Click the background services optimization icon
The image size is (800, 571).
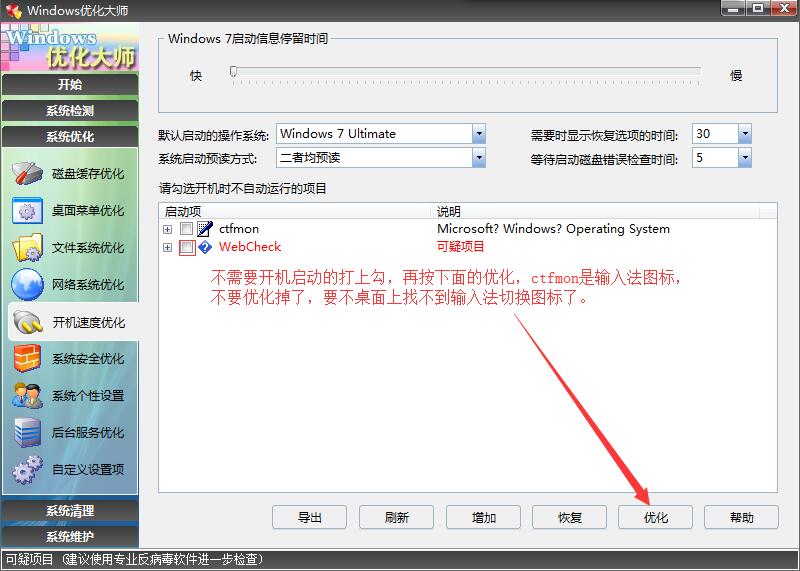click(27, 433)
